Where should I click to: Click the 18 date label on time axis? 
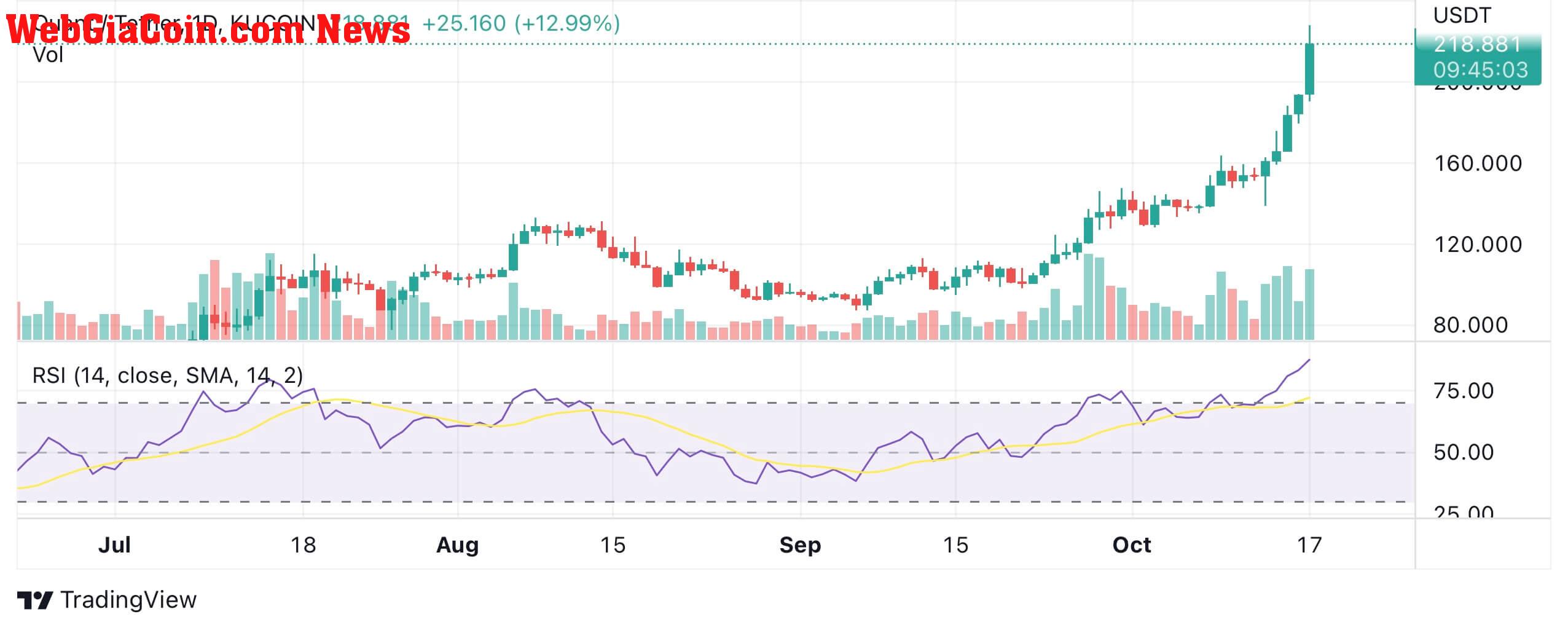point(303,545)
